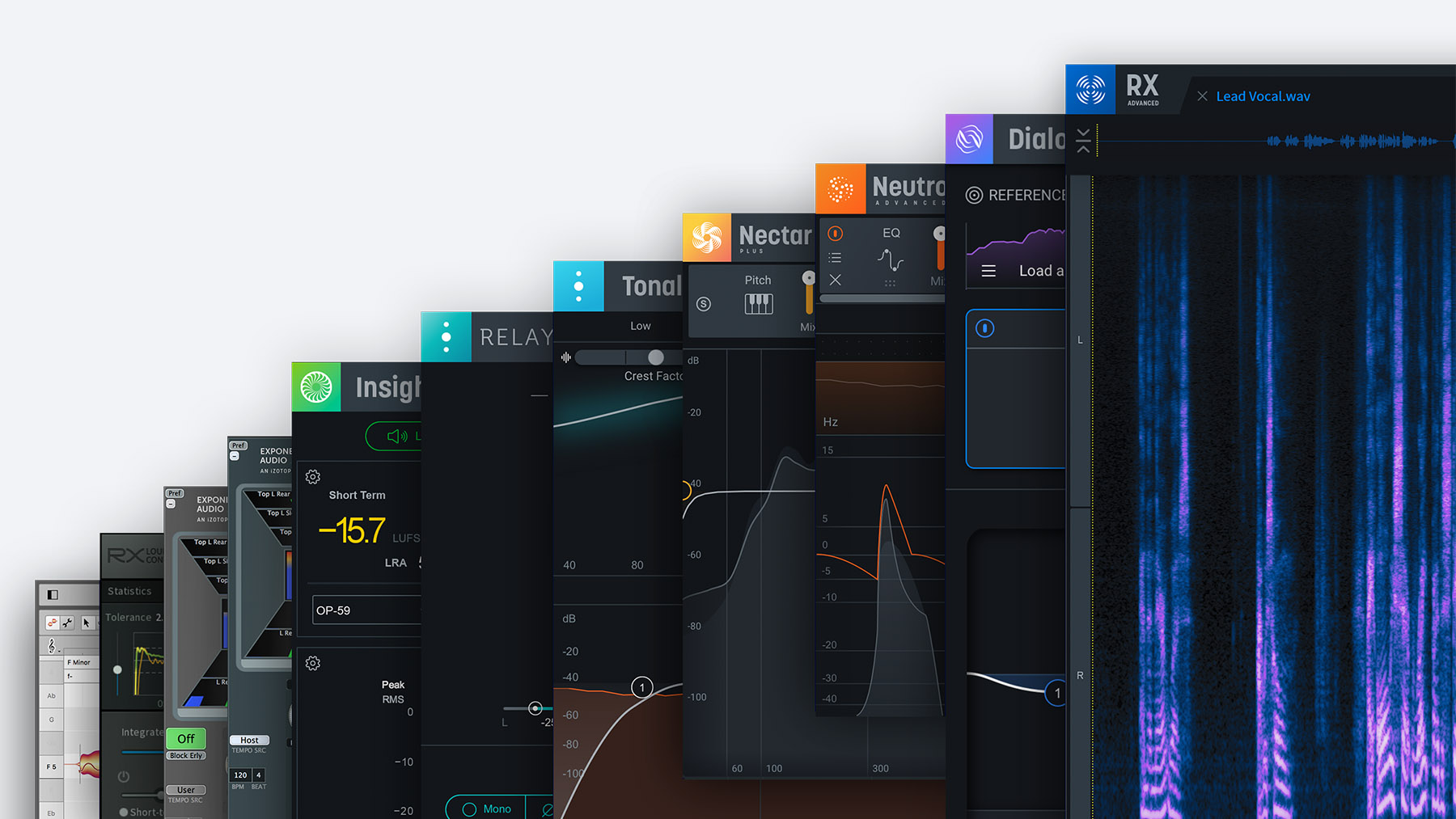The width and height of the screenshot is (1456, 819).
Task: Click the solo S icon in Nectar Pitch
Action: pos(704,304)
